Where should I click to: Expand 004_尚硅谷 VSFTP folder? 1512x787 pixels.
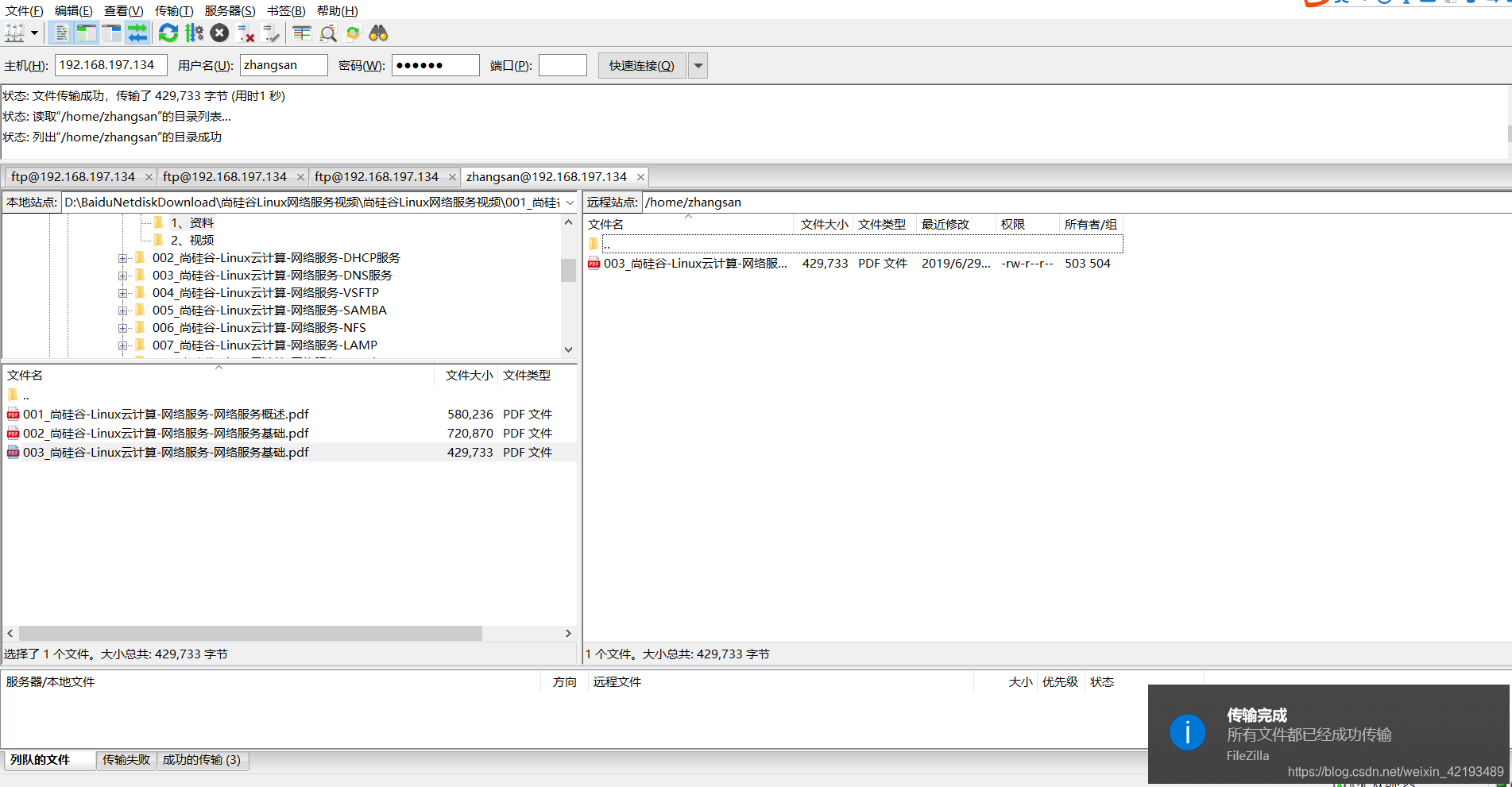click(x=122, y=293)
